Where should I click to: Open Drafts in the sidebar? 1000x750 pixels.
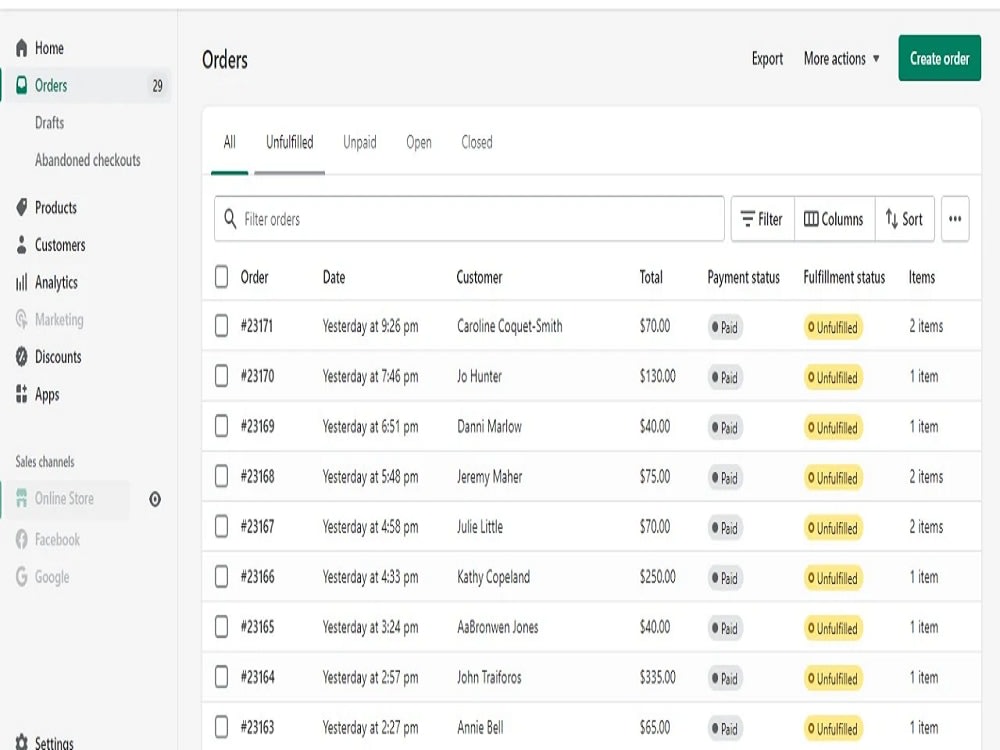pos(50,122)
